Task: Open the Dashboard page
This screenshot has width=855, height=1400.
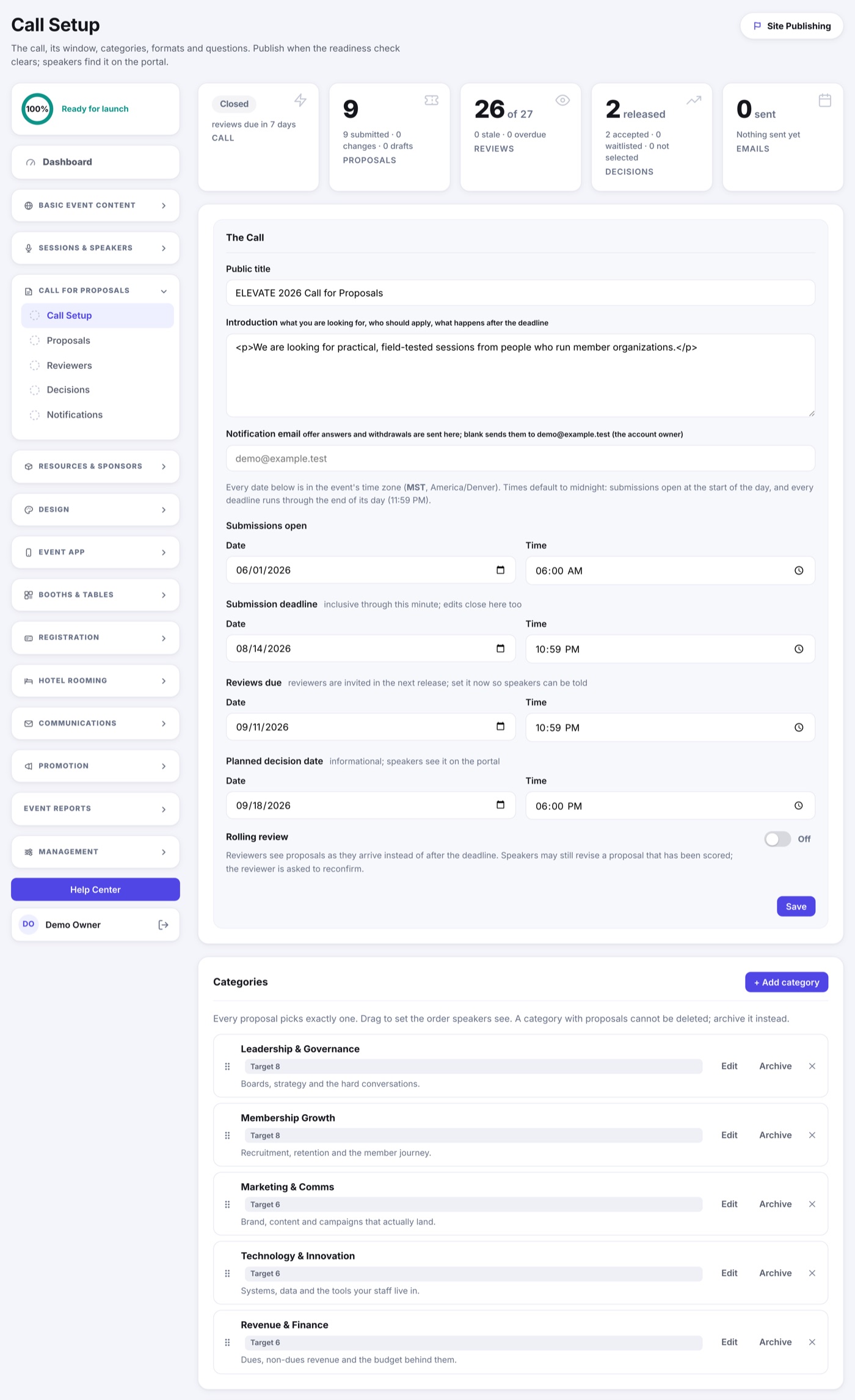Action: [95, 162]
